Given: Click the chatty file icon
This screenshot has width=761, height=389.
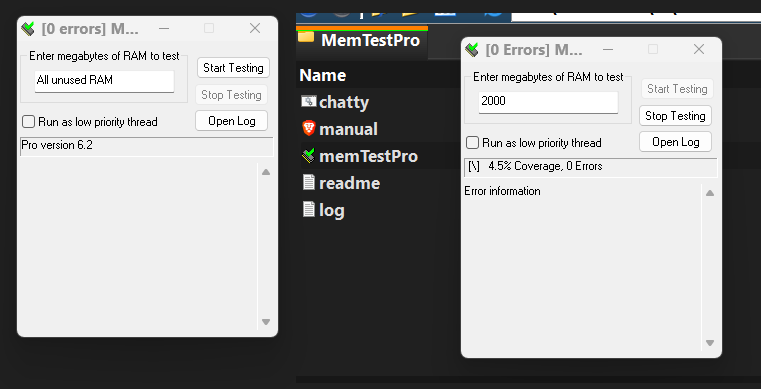Looking at the screenshot, I should 309,101.
